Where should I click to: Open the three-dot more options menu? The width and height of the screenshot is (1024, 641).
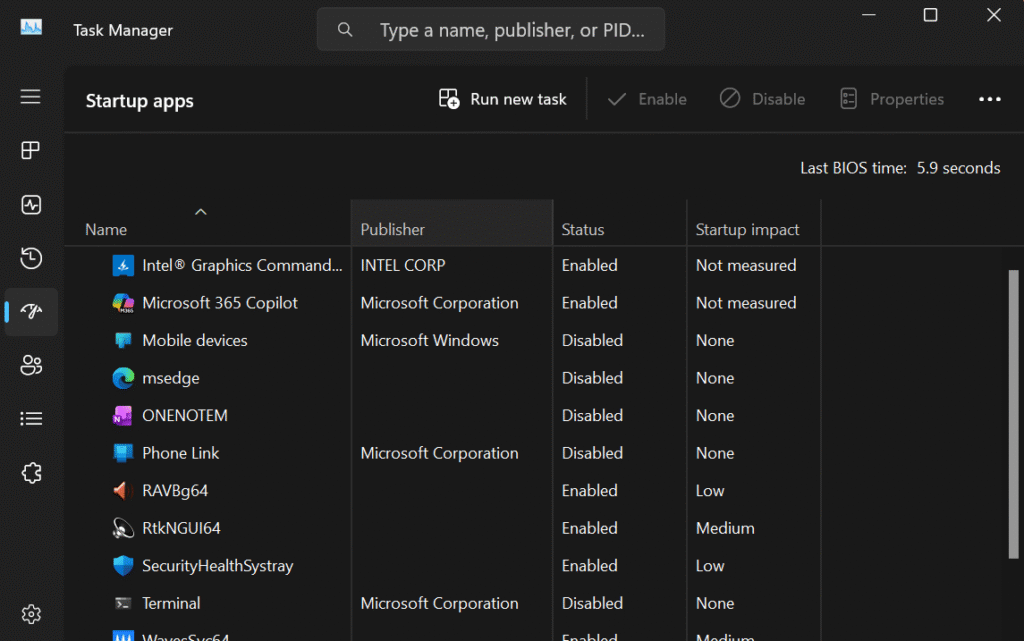coord(989,99)
